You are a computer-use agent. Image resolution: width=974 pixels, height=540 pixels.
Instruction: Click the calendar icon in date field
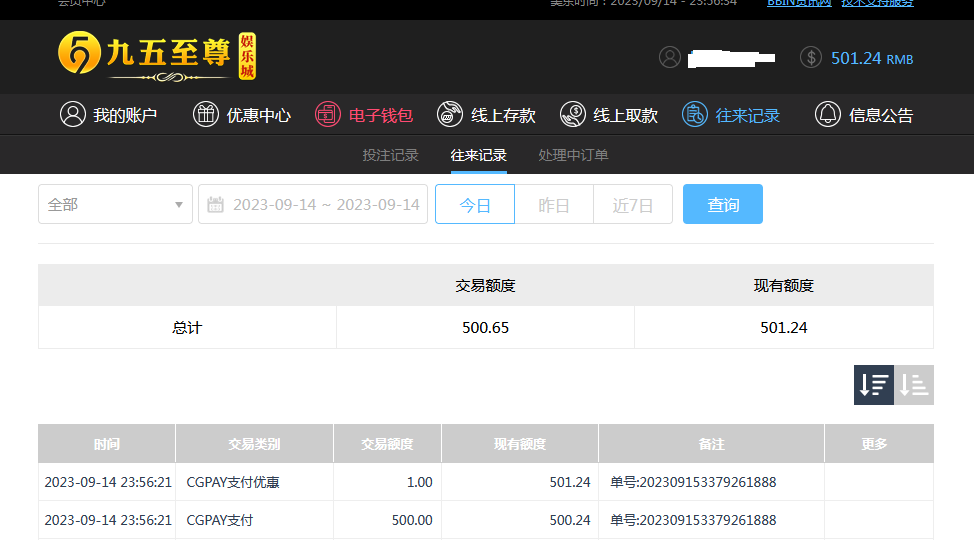[216, 204]
